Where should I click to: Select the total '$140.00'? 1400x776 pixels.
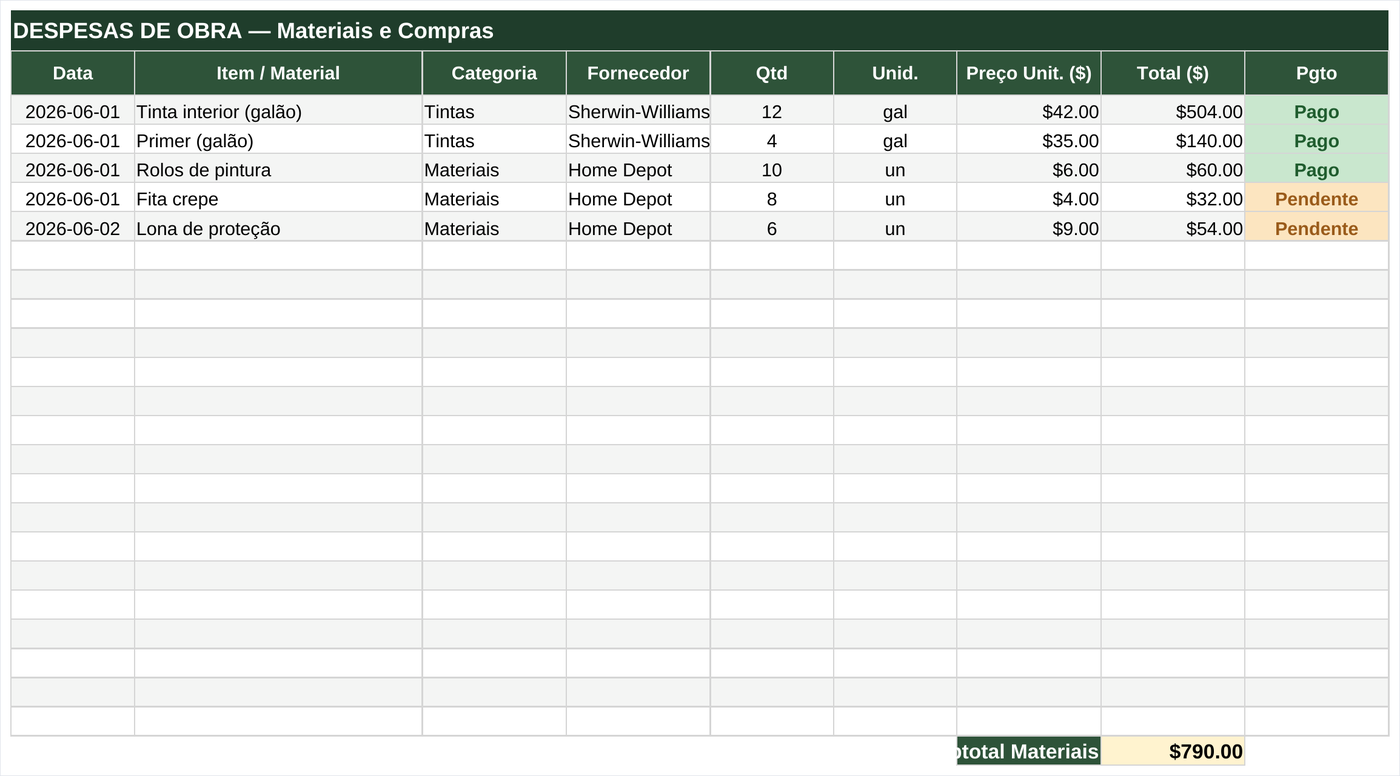(x=1173, y=140)
